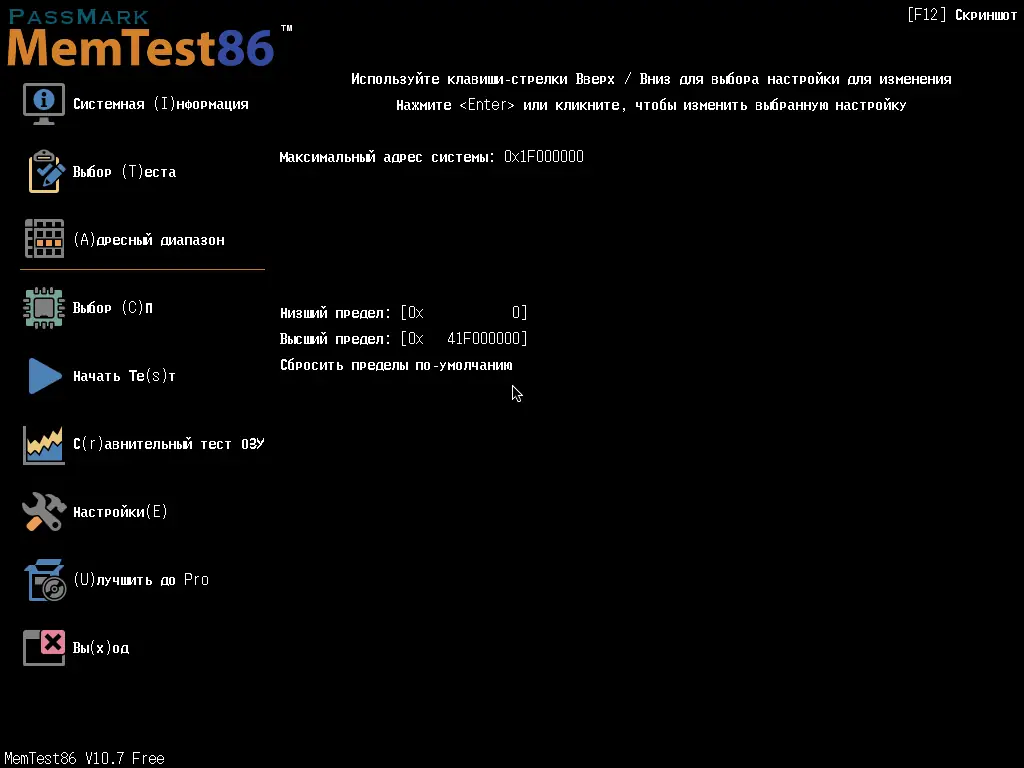1024x768 pixels.
Task: Select the (A)дресный диапазон menu item
Action: pyautogui.click(x=149, y=240)
